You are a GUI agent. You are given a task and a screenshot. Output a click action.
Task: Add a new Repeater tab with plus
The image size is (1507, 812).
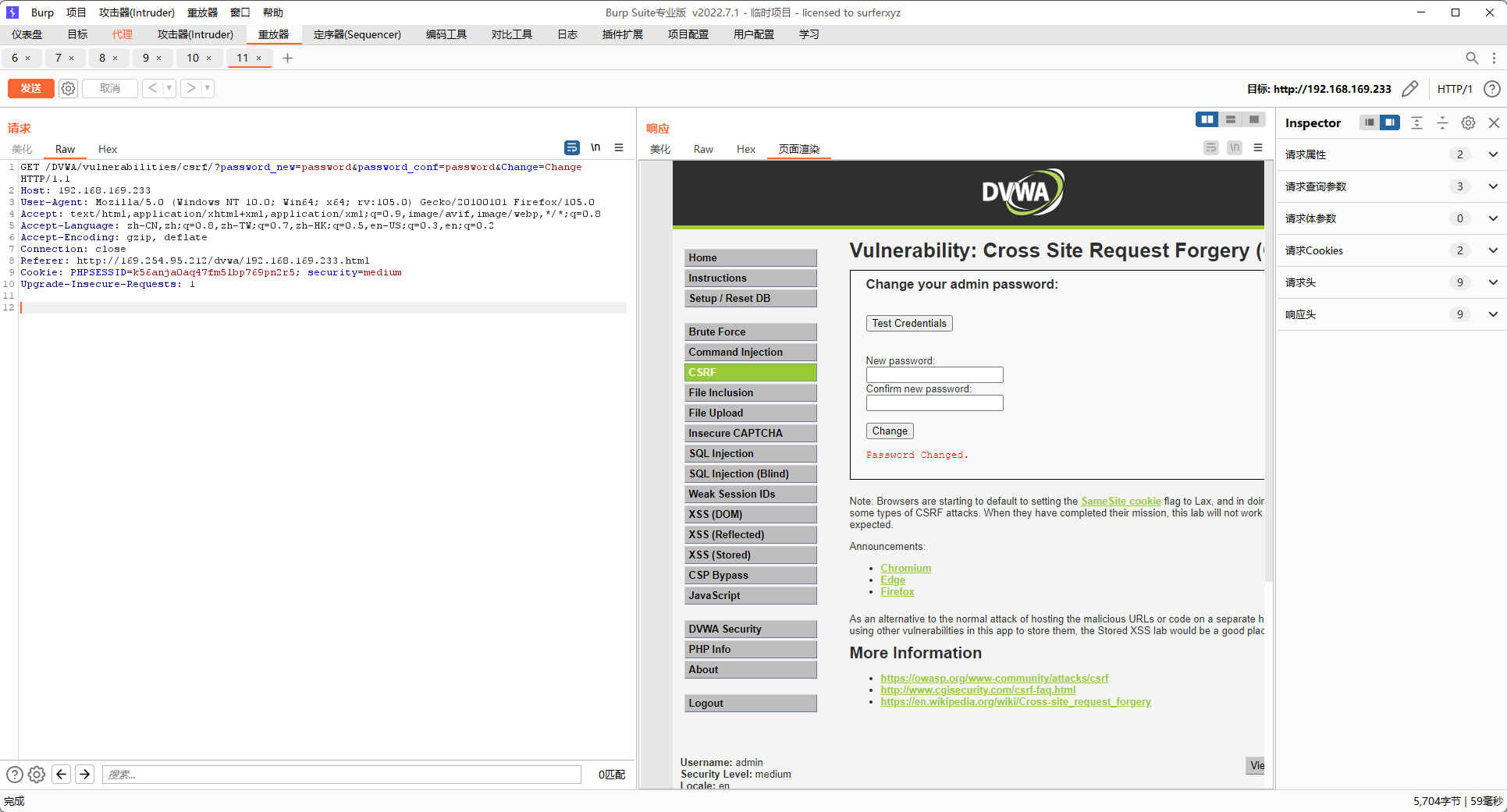click(287, 58)
